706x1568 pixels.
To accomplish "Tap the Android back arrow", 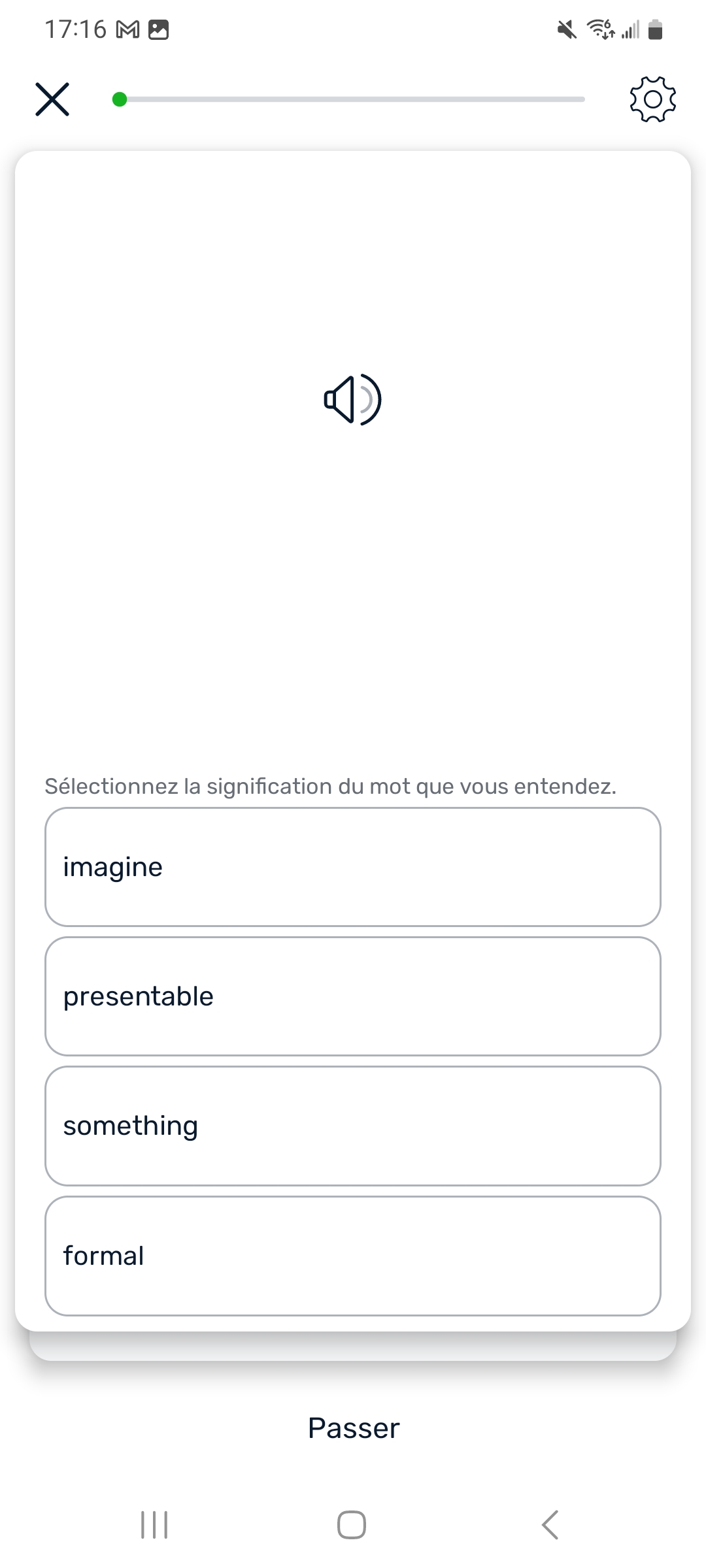I will point(550,1525).
